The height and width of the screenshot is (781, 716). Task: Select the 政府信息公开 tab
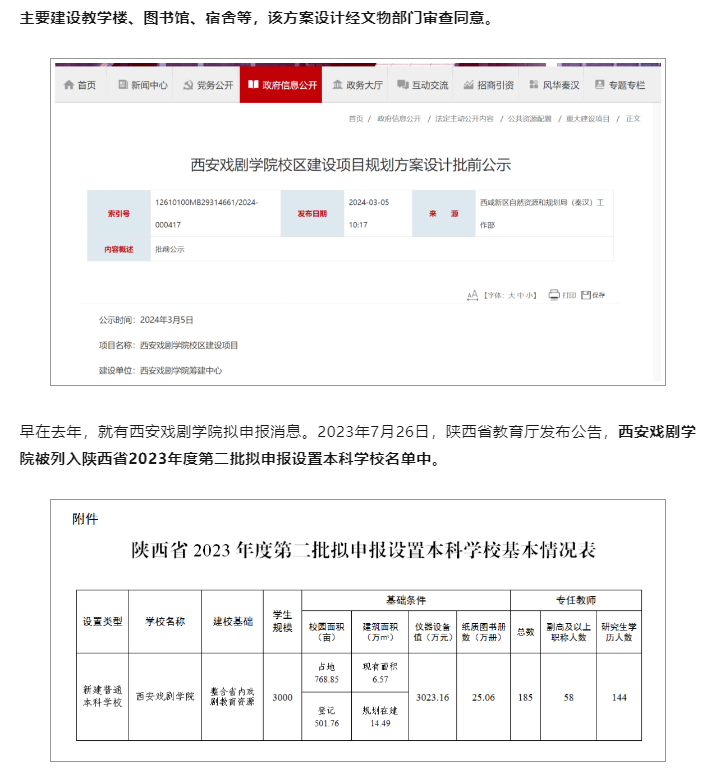(x=281, y=85)
